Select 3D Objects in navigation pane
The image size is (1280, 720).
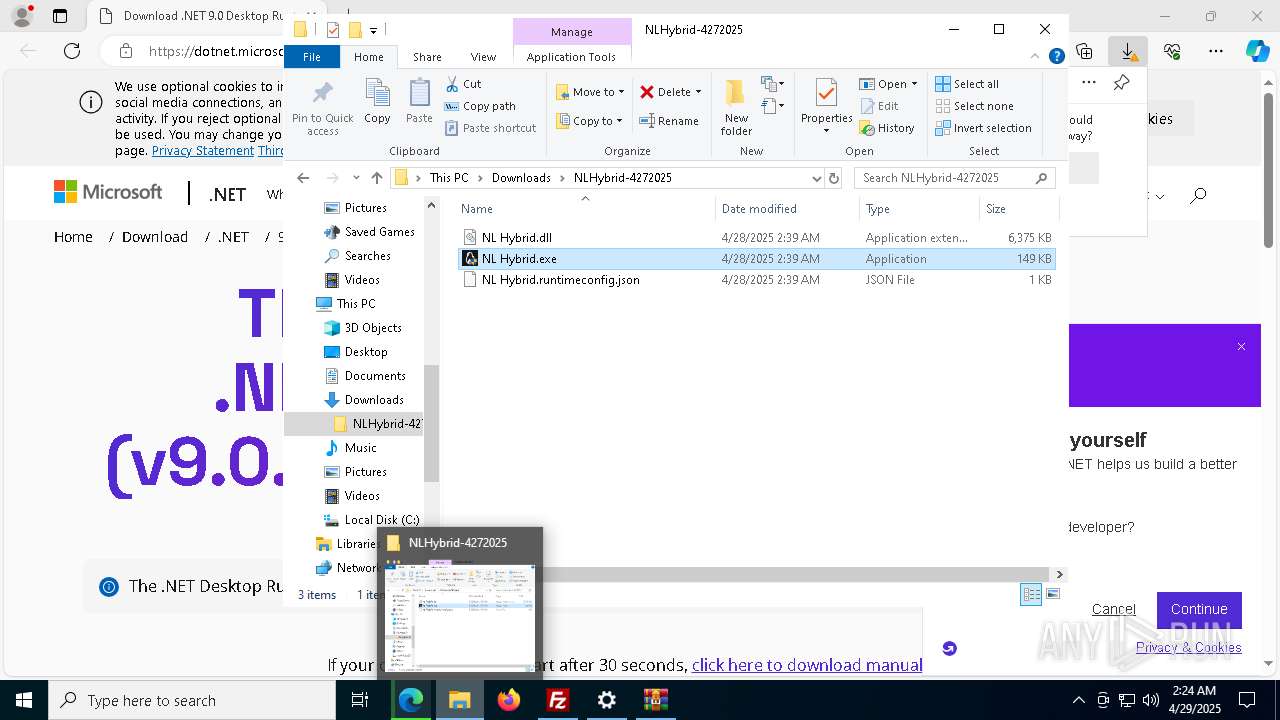coord(373,328)
